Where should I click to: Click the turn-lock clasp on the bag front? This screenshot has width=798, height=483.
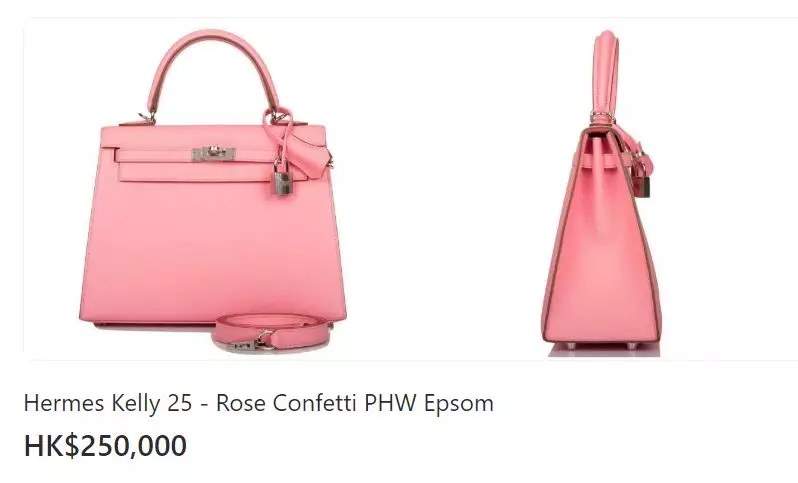pos(214,153)
